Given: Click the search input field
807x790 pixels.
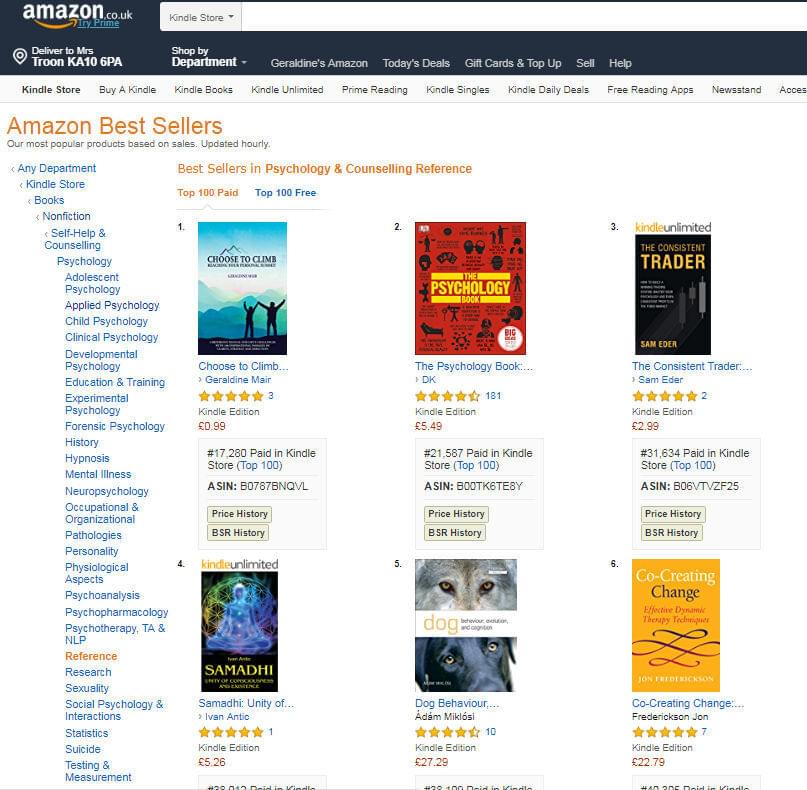Looking at the screenshot, I should [x=524, y=17].
